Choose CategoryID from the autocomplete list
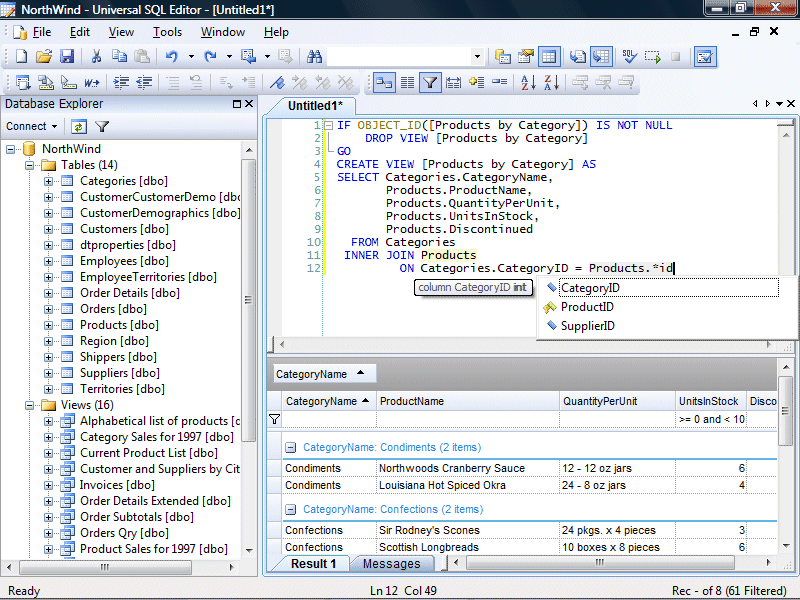The height and width of the screenshot is (600, 800). pyautogui.click(x=668, y=288)
